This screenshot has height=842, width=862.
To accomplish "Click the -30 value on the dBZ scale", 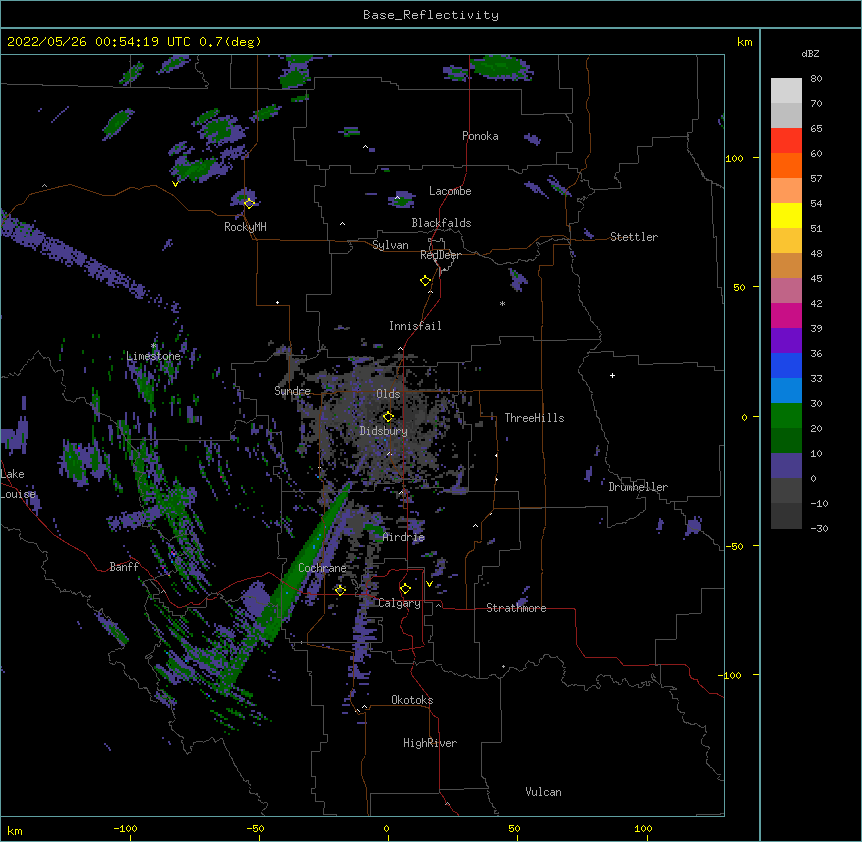I will pos(819,528).
